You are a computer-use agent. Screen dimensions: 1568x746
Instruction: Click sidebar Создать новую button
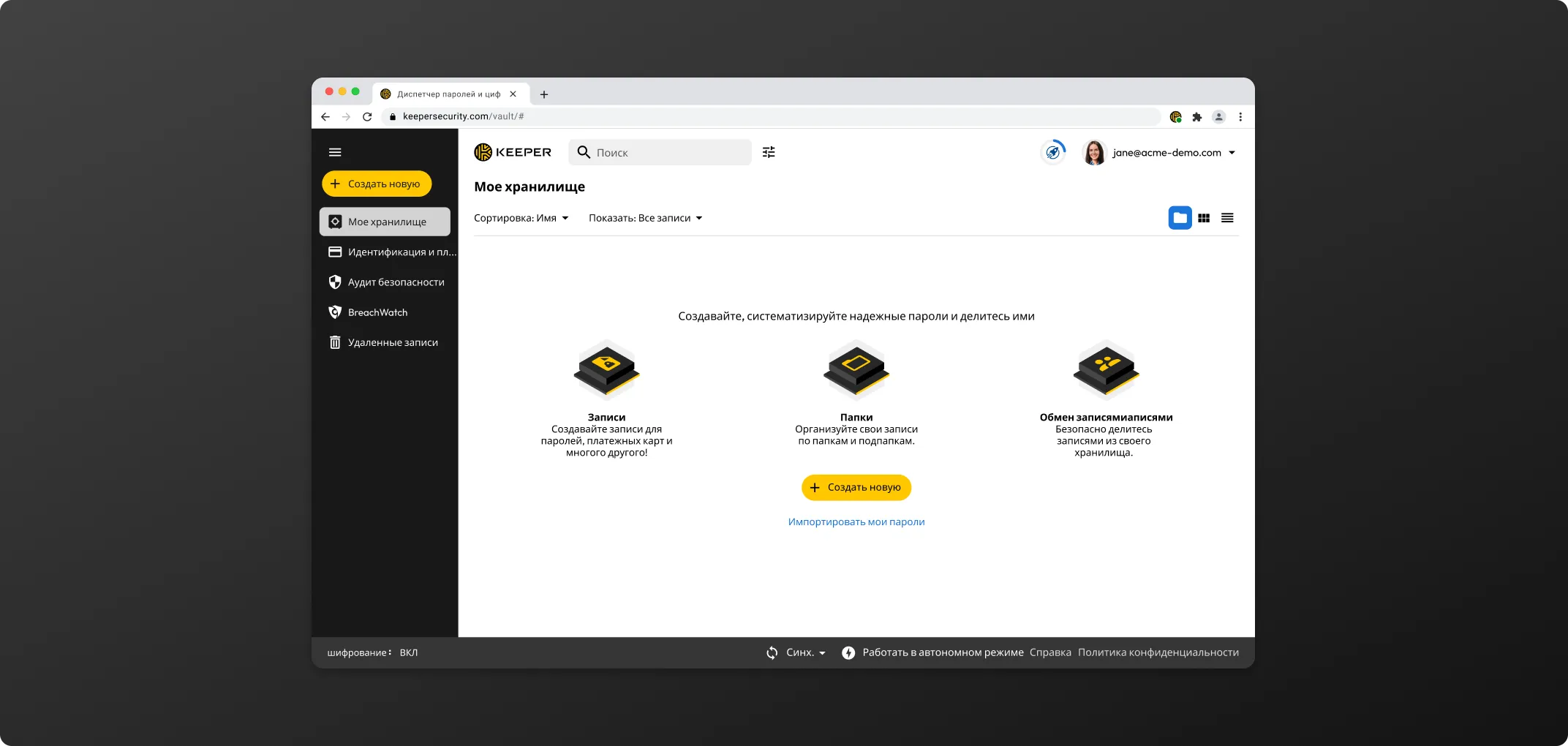click(x=377, y=184)
